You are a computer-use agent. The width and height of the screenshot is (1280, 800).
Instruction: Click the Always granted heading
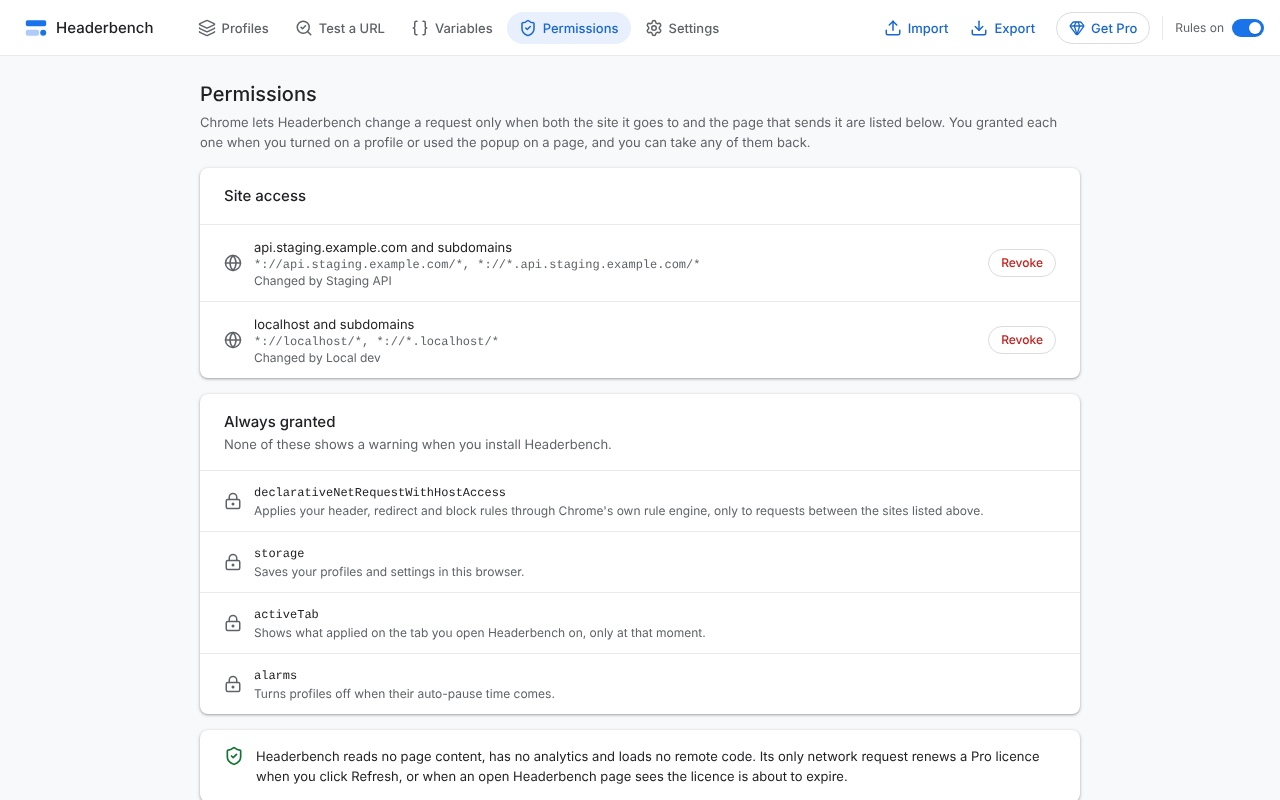pyautogui.click(x=280, y=422)
